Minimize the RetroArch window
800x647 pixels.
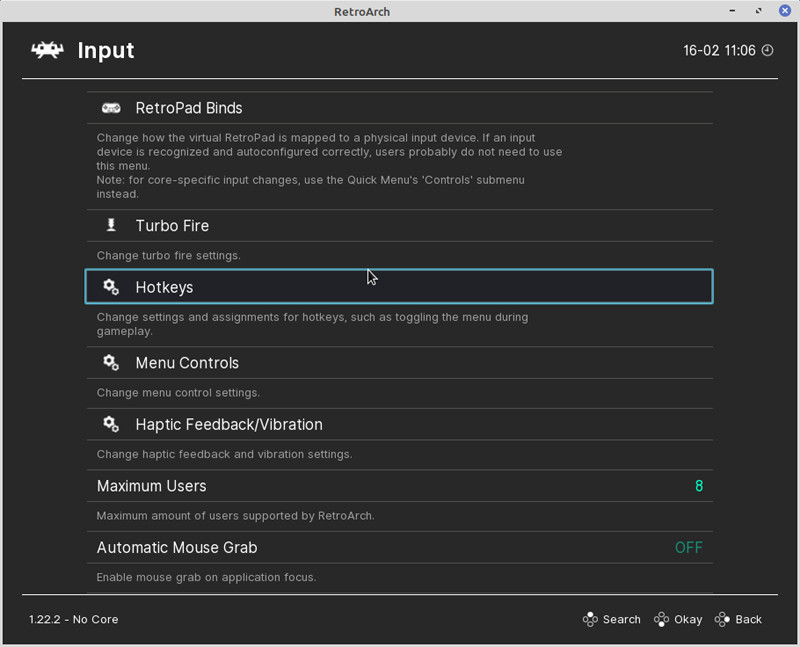point(732,11)
